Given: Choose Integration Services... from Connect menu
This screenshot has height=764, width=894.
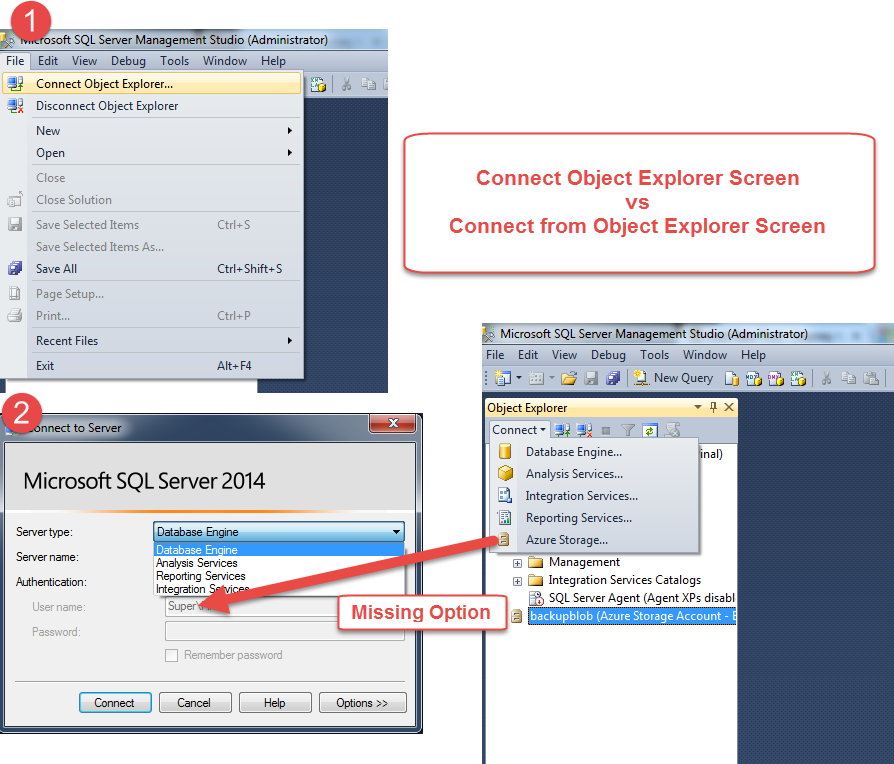Looking at the screenshot, I should 594,496.
